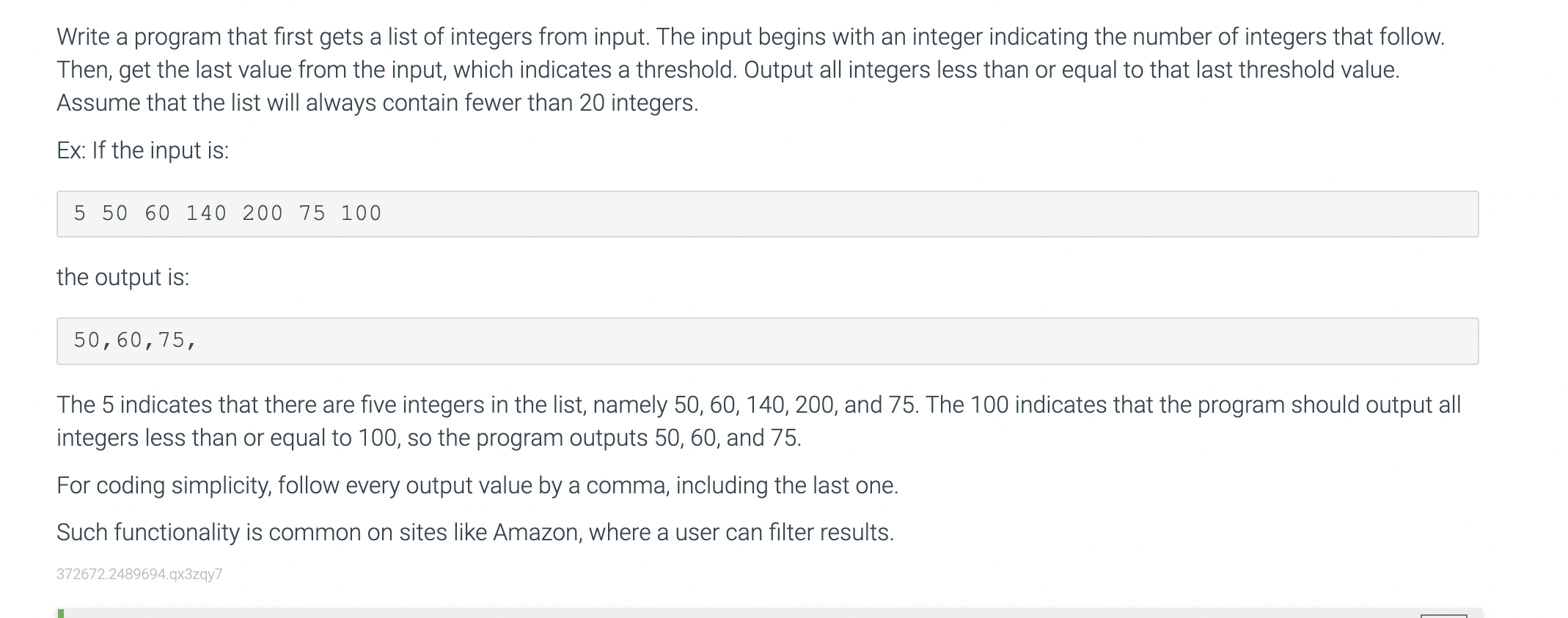Screen dimensions: 1568x618
Task: Click the green marker on the bottom panel
Action: (x=61, y=614)
